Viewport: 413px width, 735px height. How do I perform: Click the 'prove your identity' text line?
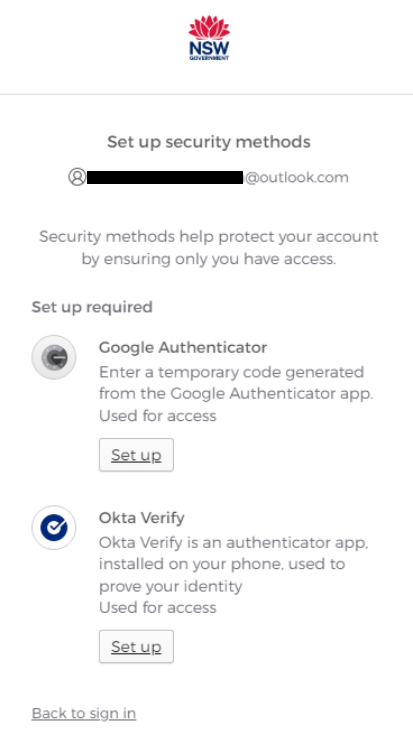(x=171, y=586)
